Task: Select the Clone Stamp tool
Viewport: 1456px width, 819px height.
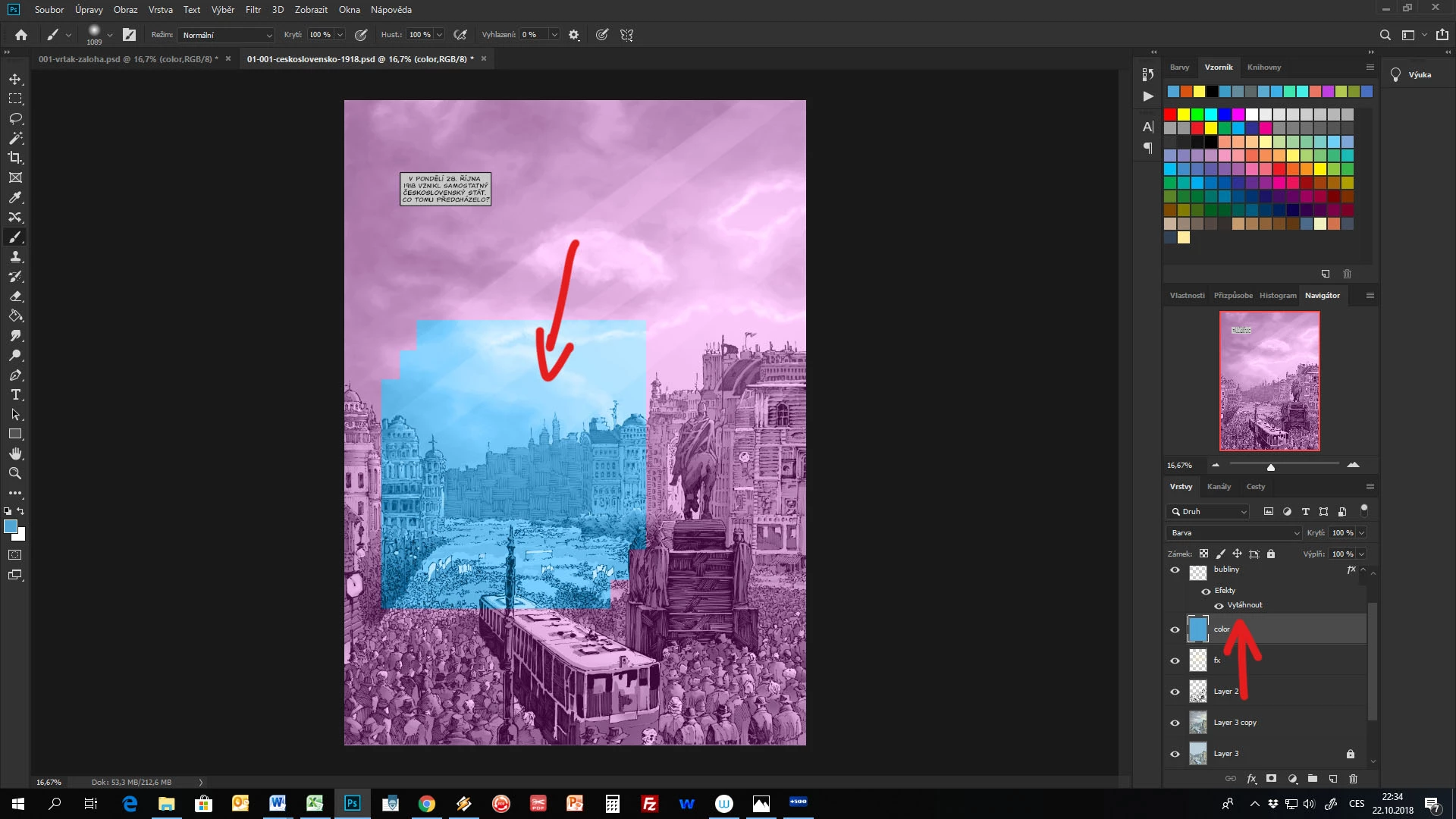Action: 15,256
